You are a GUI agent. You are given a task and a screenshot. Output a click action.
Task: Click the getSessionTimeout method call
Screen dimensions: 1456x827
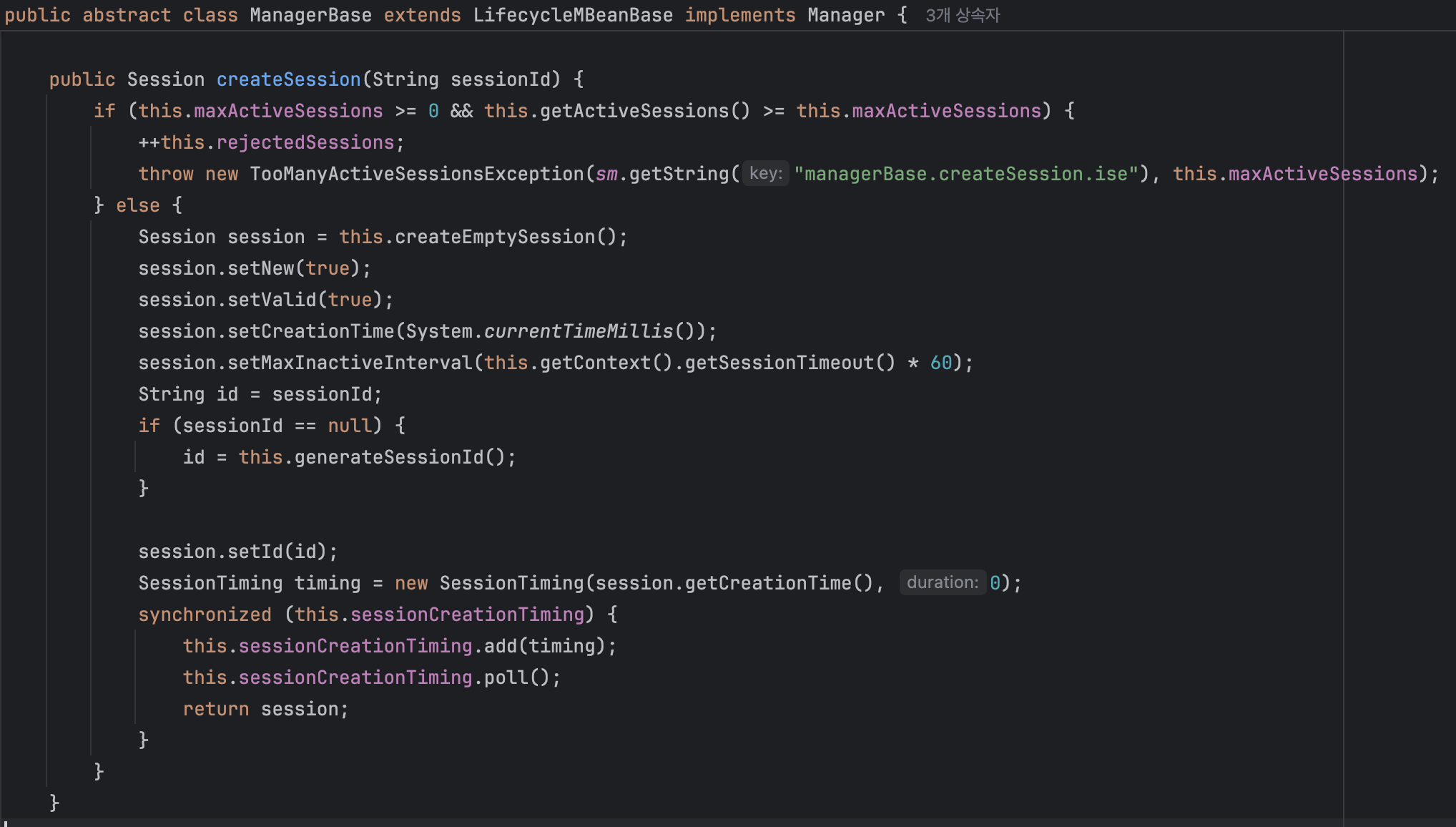pos(779,363)
